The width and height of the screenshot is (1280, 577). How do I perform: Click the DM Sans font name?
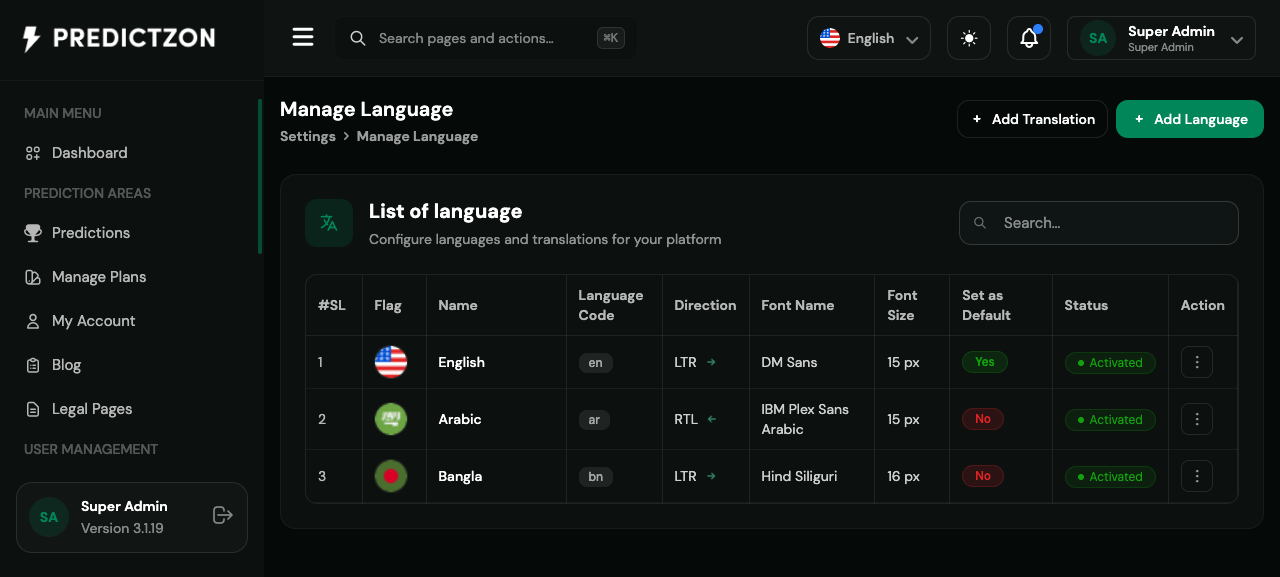coord(789,362)
